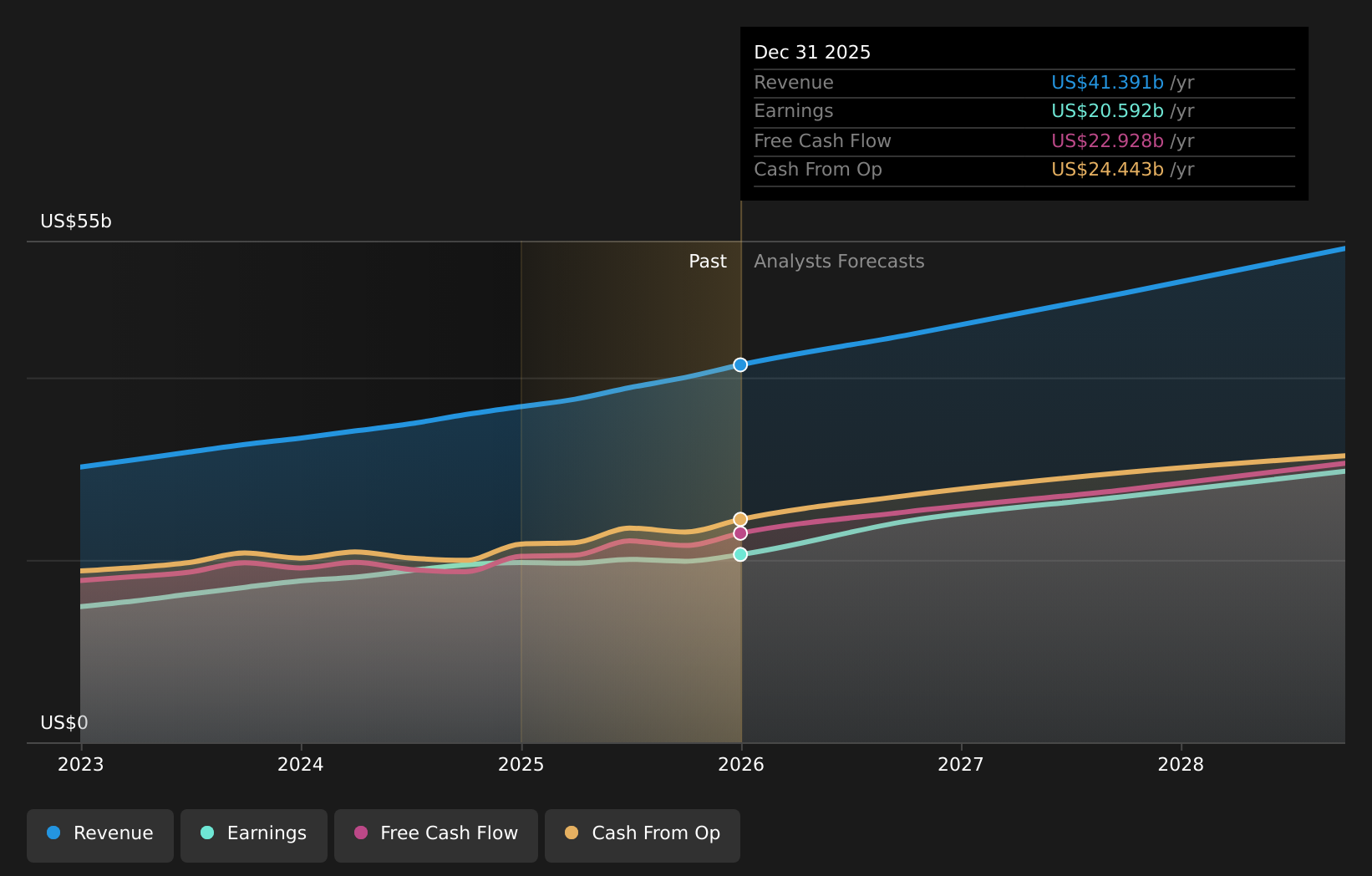Toggle the Earnings series off

click(x=253, y=833)
